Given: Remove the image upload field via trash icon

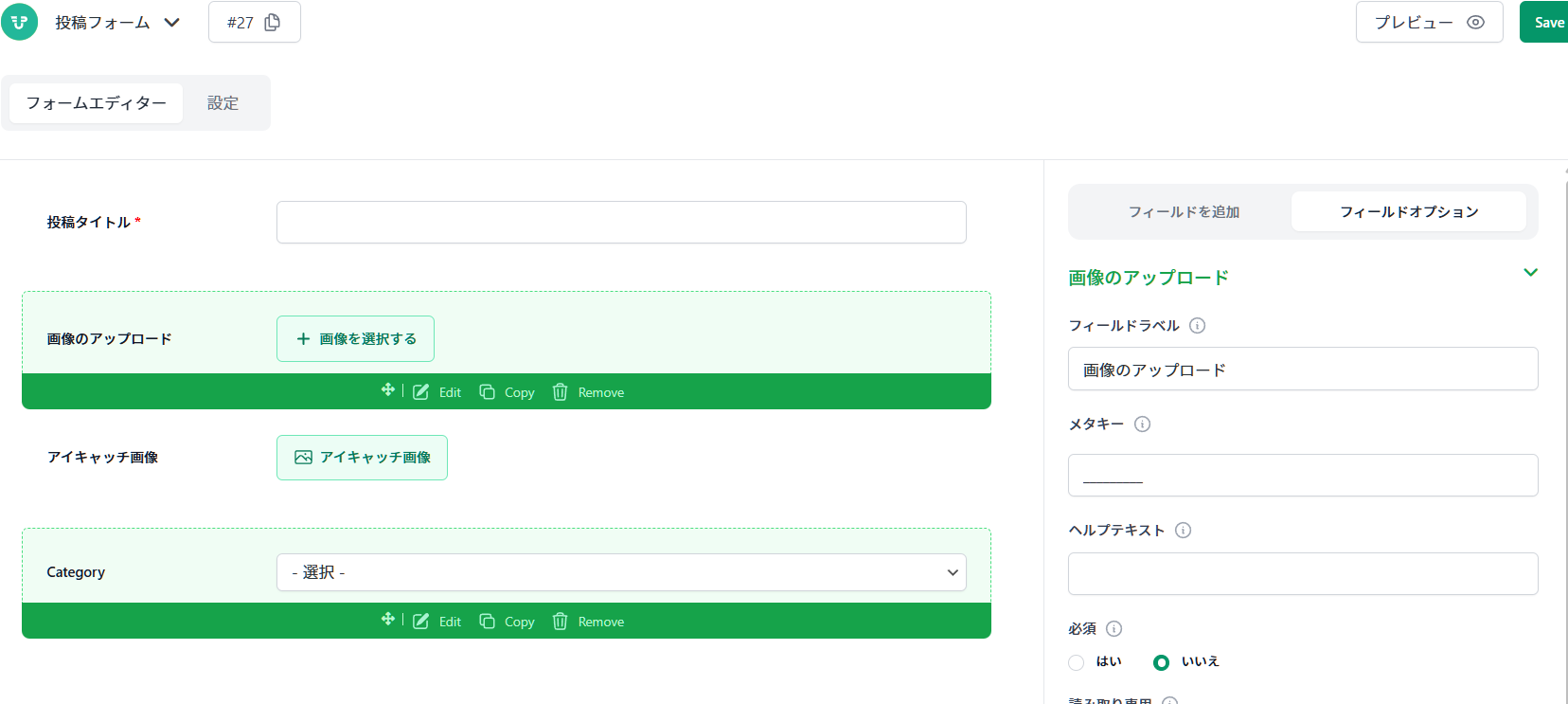Looking at the screenshot, I should coord(560,392).
